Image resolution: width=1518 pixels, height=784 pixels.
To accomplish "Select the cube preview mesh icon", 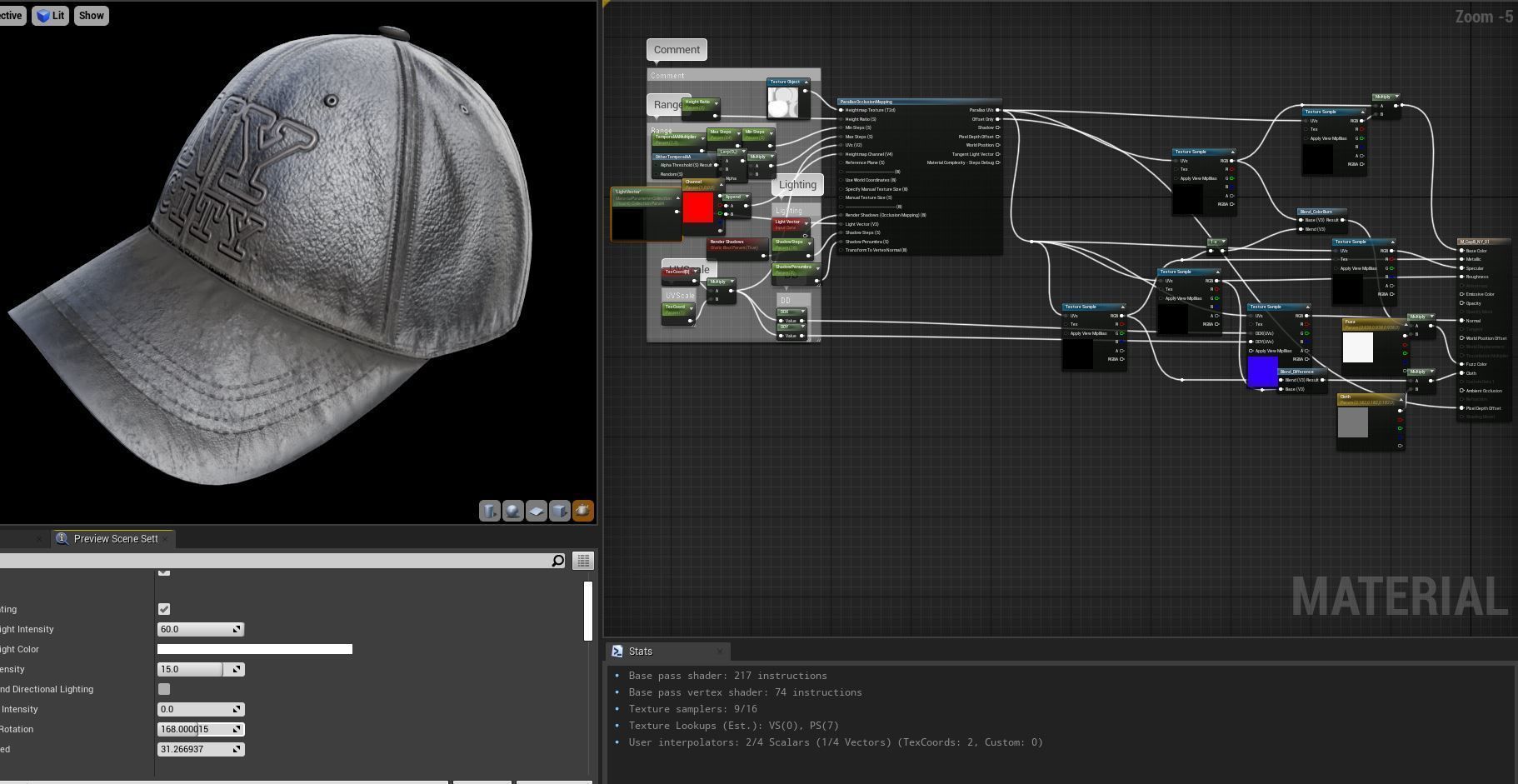I will [x=559, y=511].
